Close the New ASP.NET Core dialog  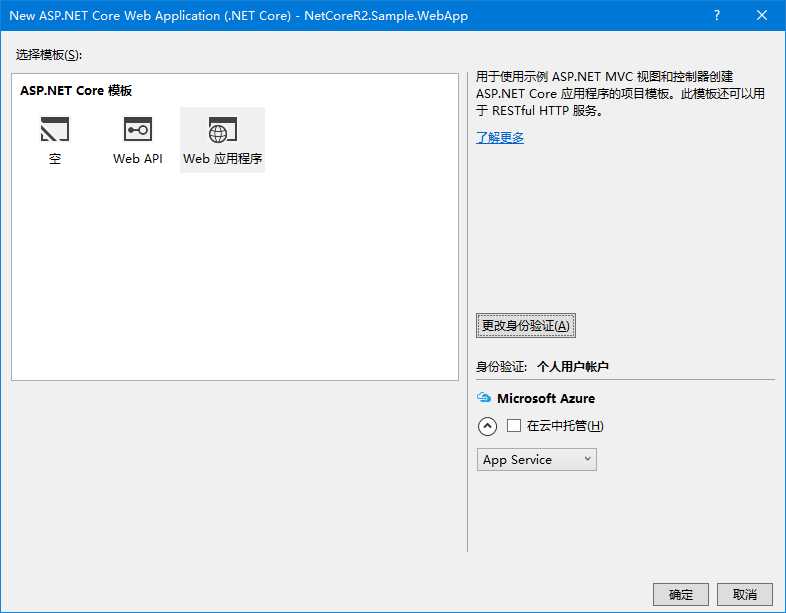[x=761, y=16]
